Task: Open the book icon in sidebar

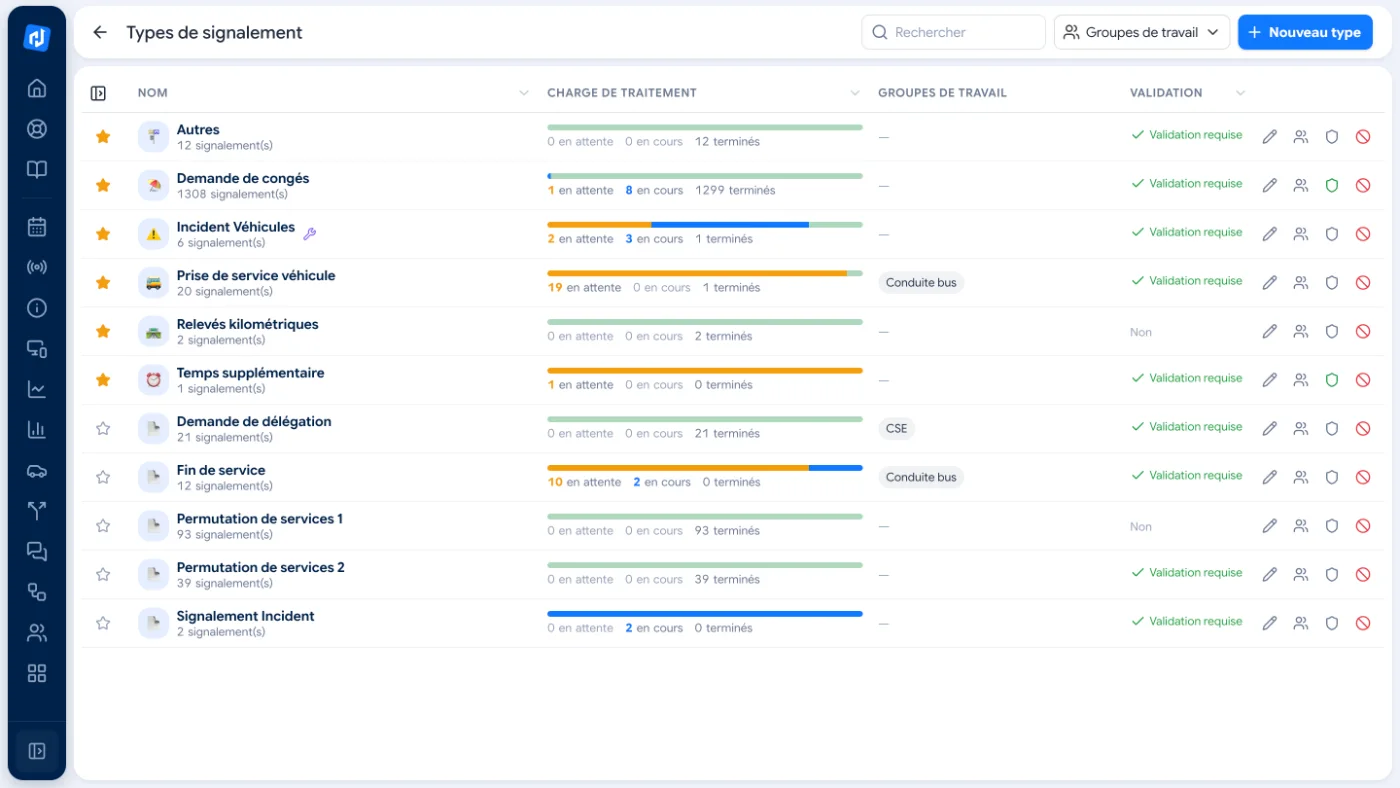Action: pyautogui.click(x=37, y=169)
